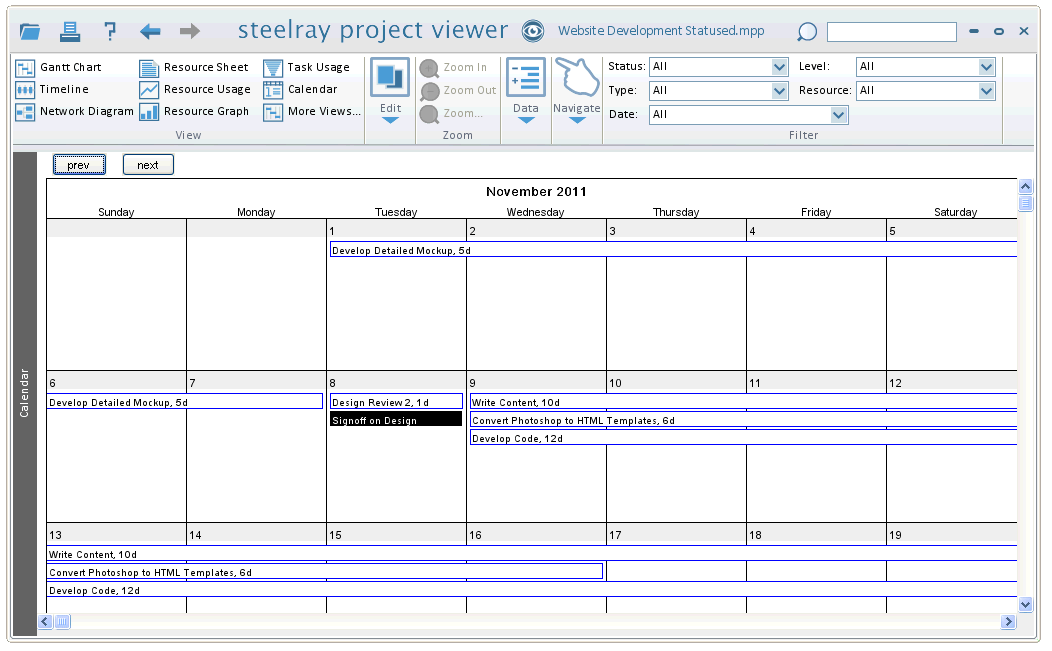Open the Network Diagram view
Image resolution: width=1052 pixels, height=651 pixels.
(74, 112)
